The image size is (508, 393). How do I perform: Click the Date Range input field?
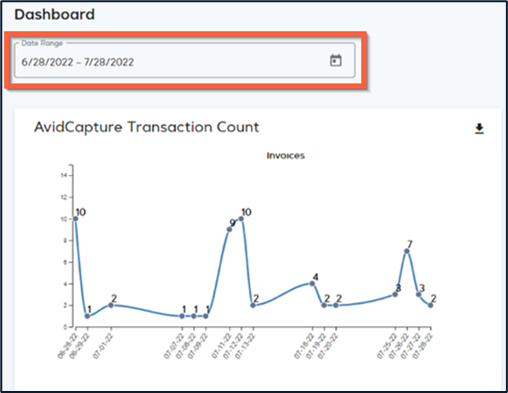(x=185, y=60)
